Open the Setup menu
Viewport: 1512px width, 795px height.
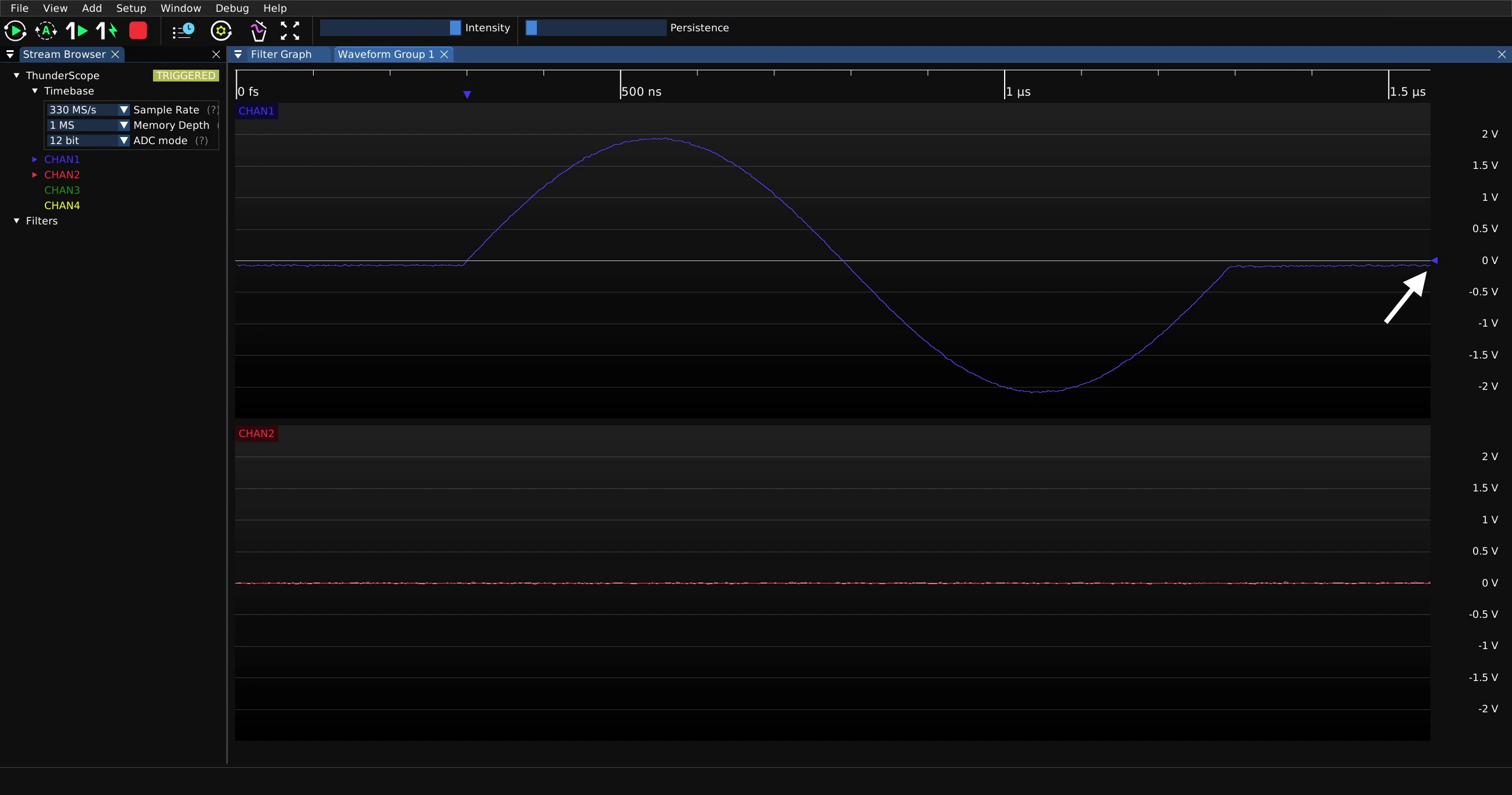click(131, 8)
